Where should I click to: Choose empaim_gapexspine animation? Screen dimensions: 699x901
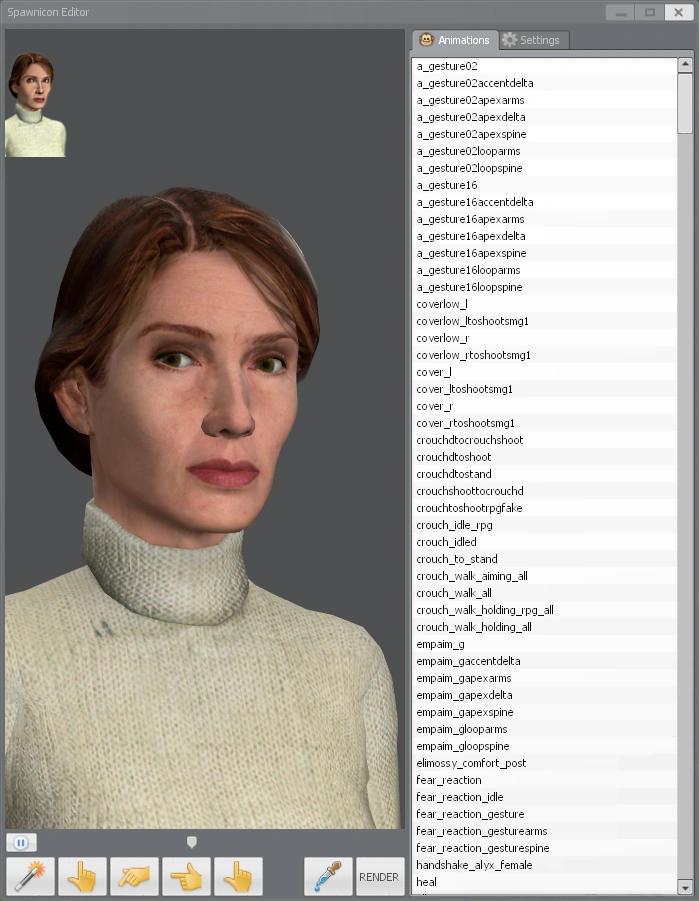click(544, 712)
